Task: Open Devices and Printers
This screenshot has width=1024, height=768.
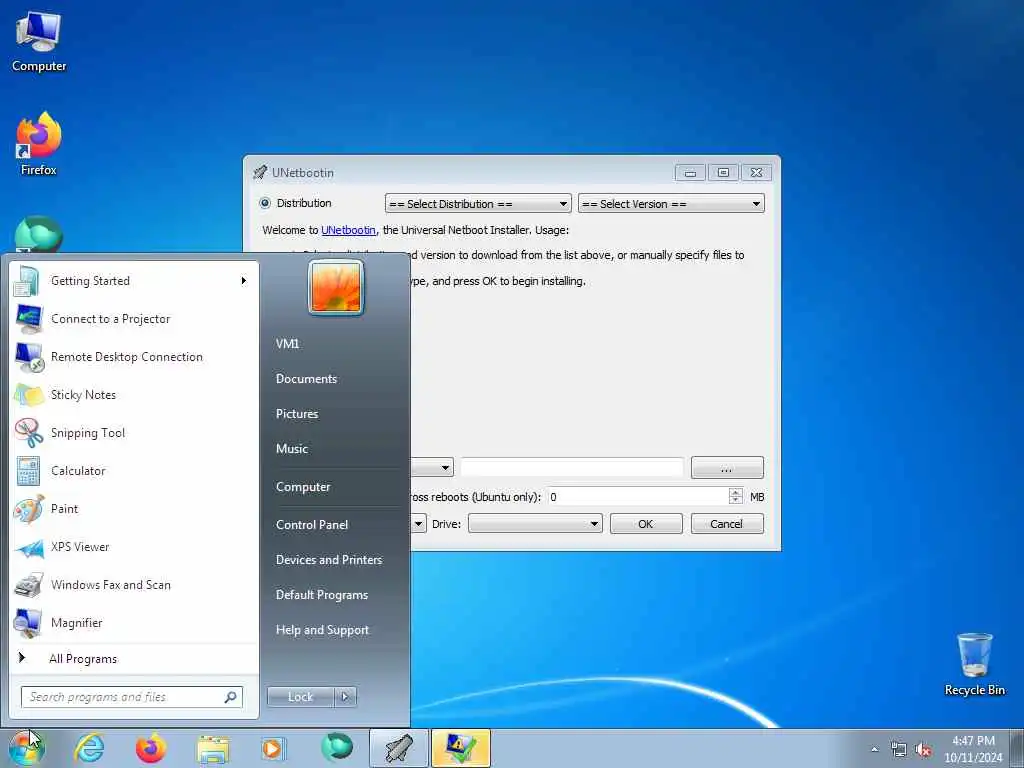Action: click(329, 560)
